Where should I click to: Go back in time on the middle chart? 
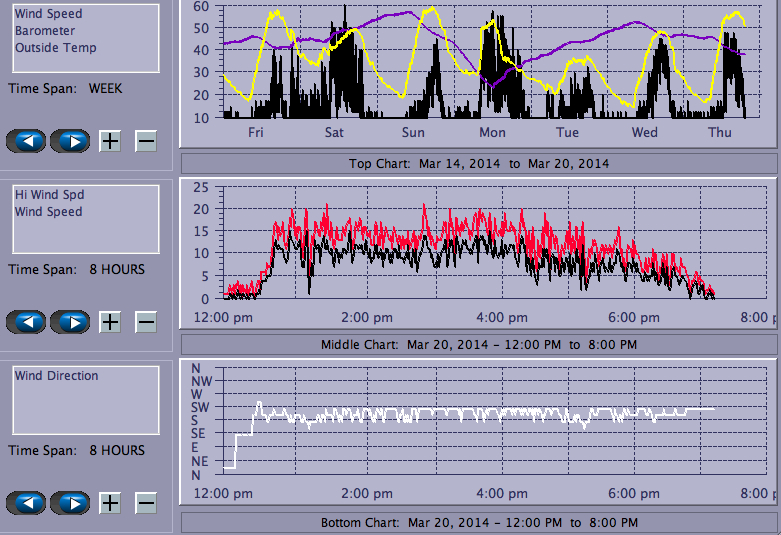pyautogui.click(x=26, y=322)
